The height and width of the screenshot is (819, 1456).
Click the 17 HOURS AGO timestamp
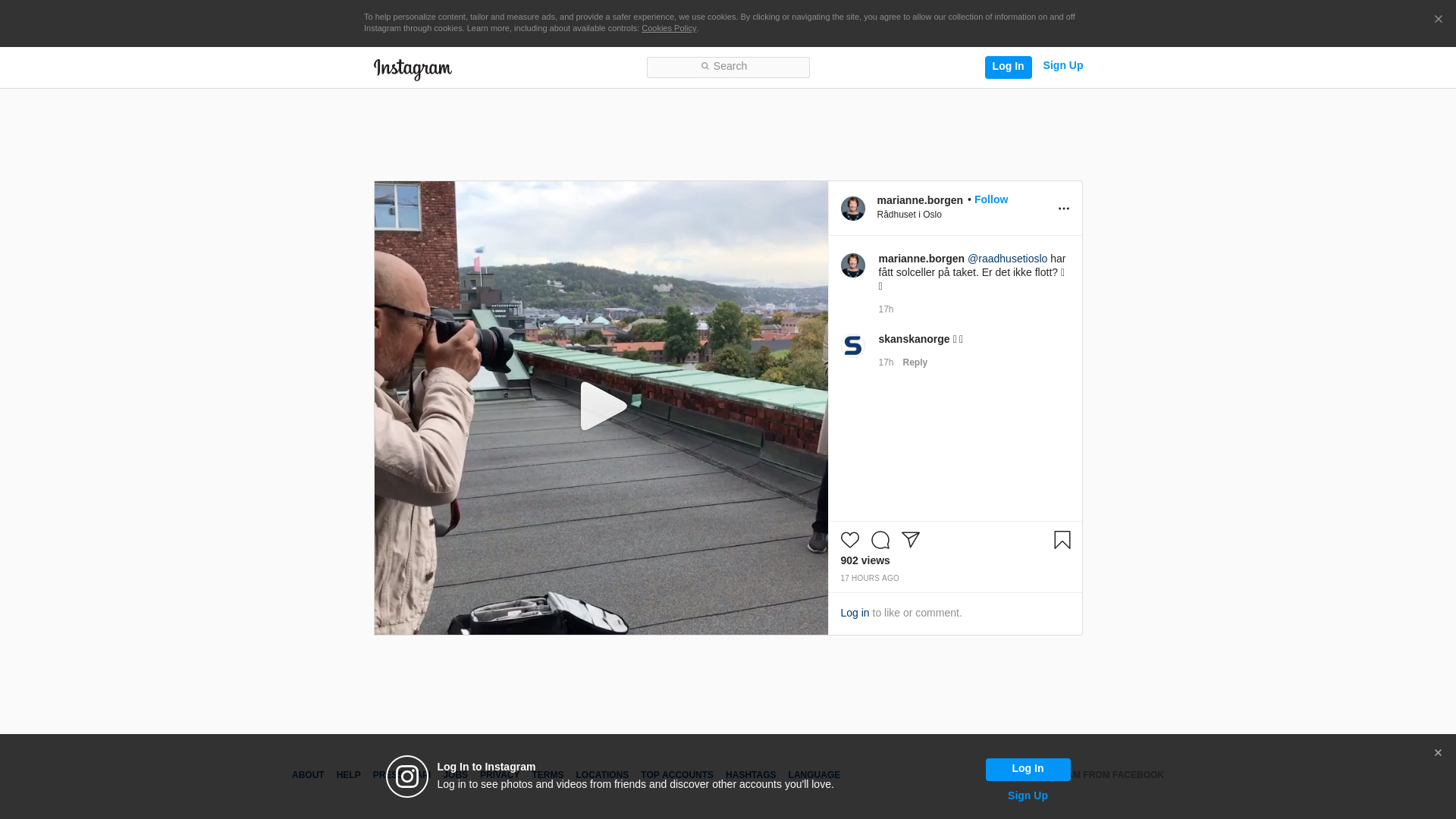coord(869,579)
